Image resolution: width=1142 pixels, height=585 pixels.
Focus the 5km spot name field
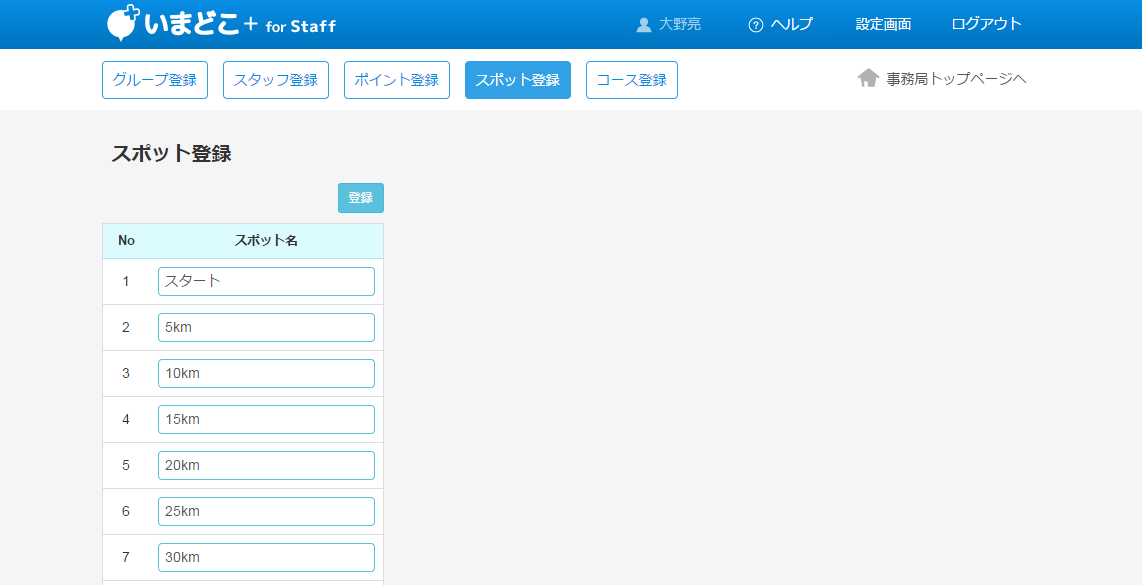tap(266, 327)
